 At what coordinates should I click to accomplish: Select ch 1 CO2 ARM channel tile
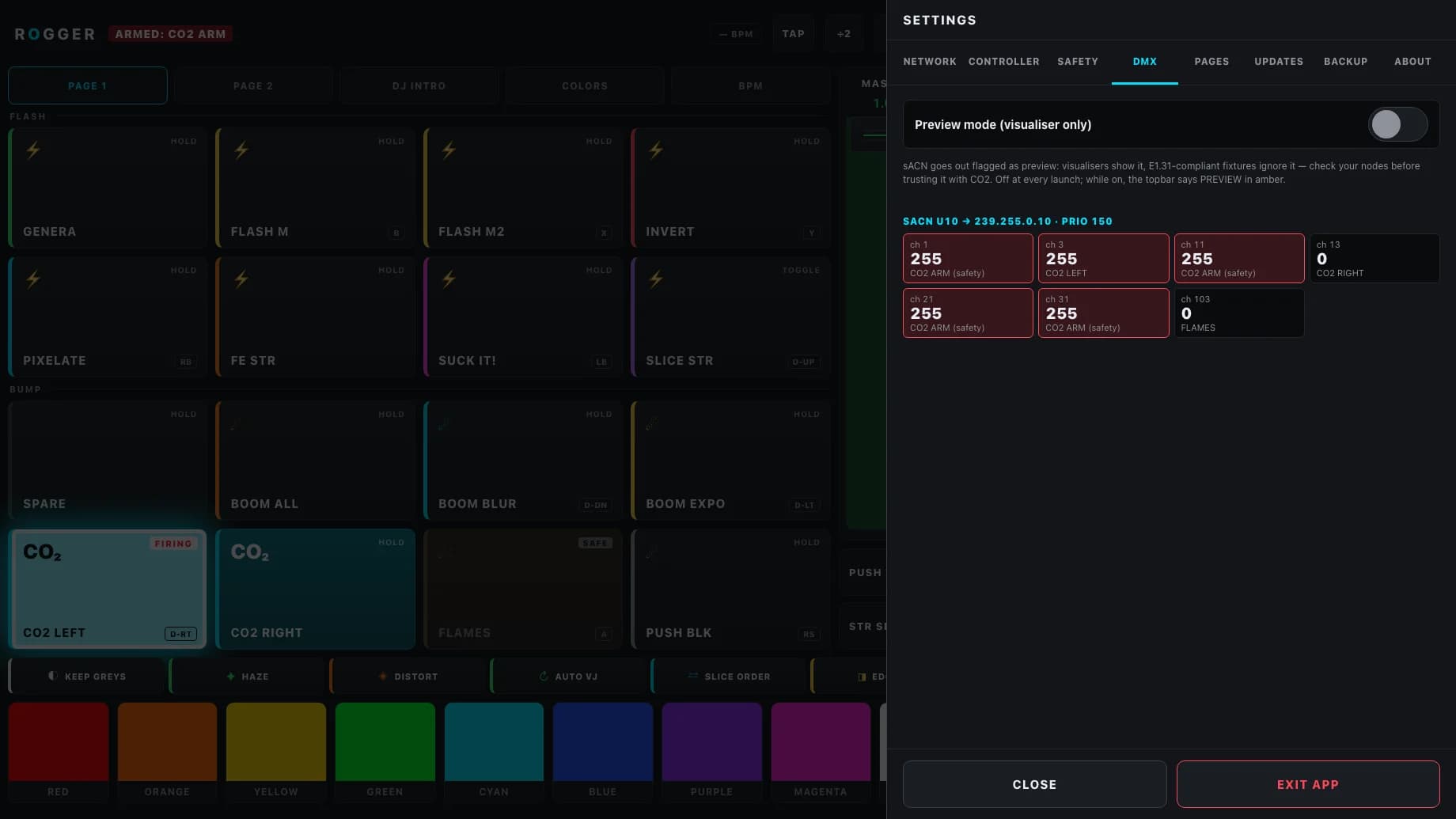(968, 258)
